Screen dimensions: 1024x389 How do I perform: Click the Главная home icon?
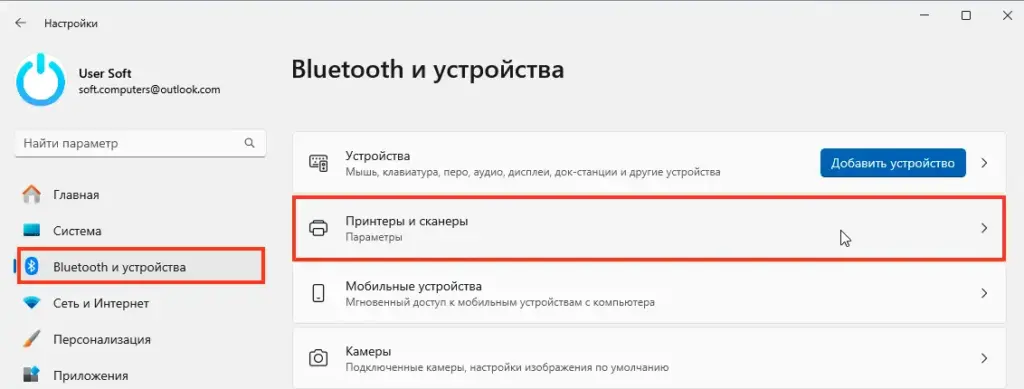click(31, 194)
